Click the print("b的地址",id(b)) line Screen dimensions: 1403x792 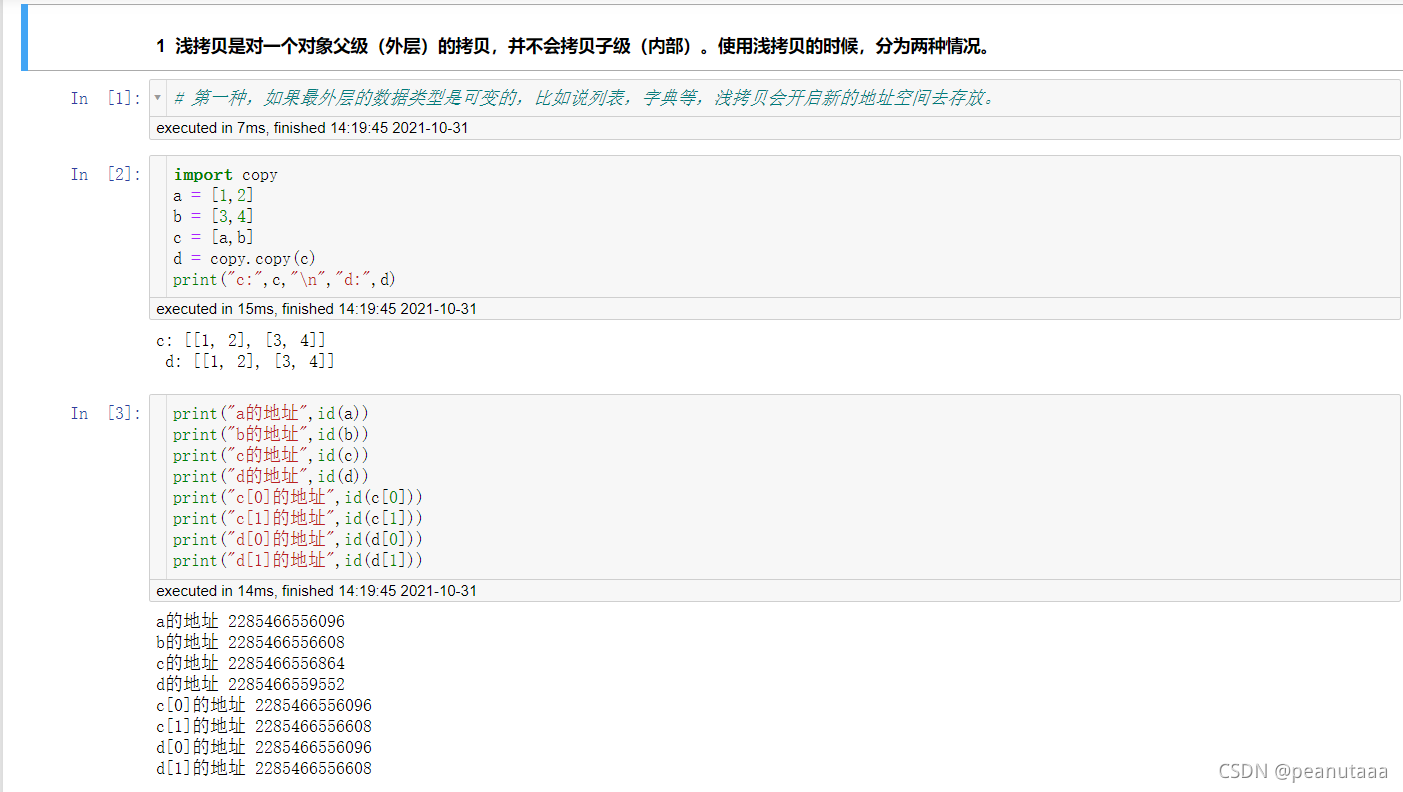[x=271, y=434]
